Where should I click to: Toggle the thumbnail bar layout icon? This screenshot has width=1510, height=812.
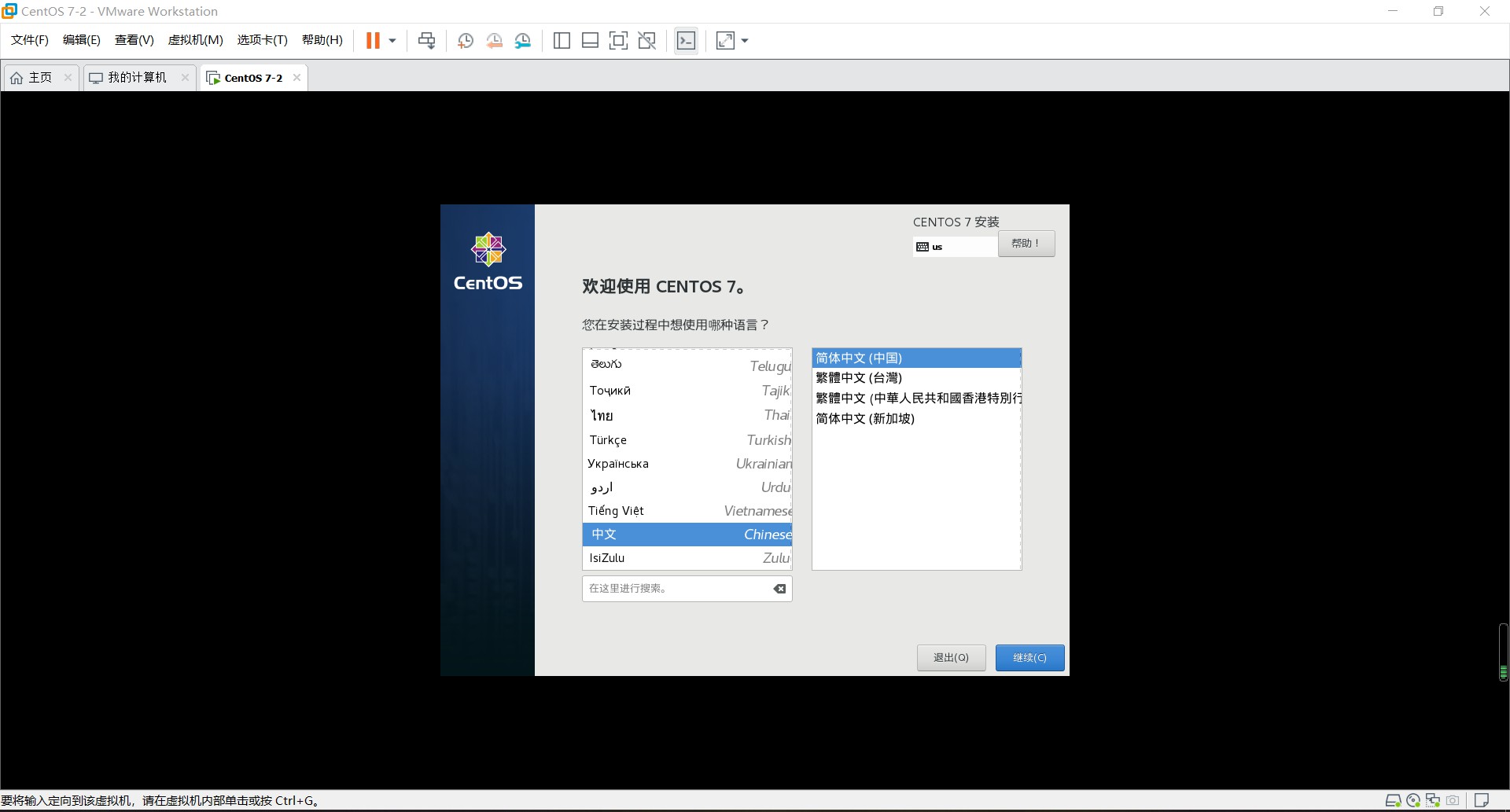(590, 41)
